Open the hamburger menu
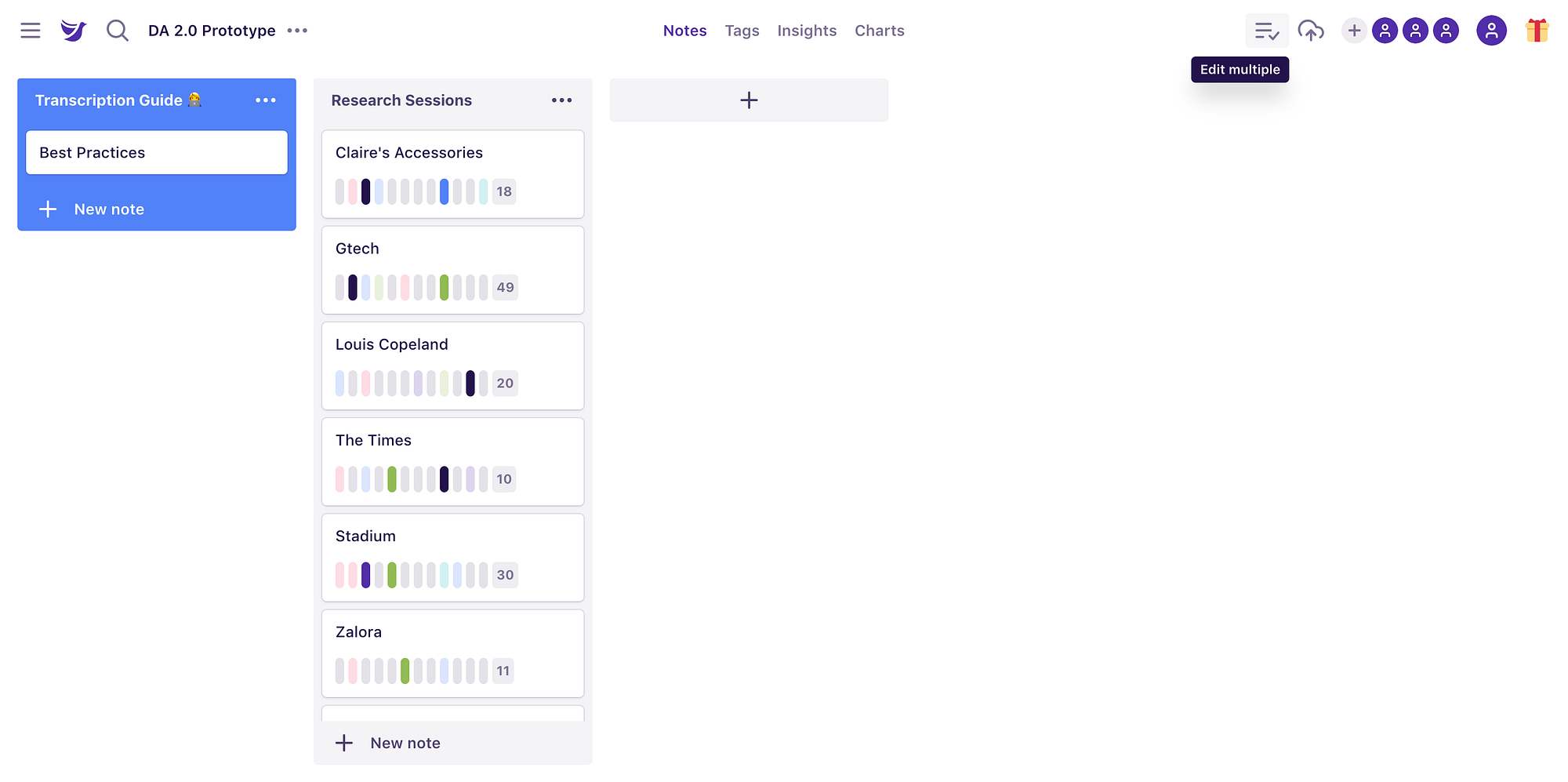Viewport: 1568px width, 782px height. coord(31,31)
